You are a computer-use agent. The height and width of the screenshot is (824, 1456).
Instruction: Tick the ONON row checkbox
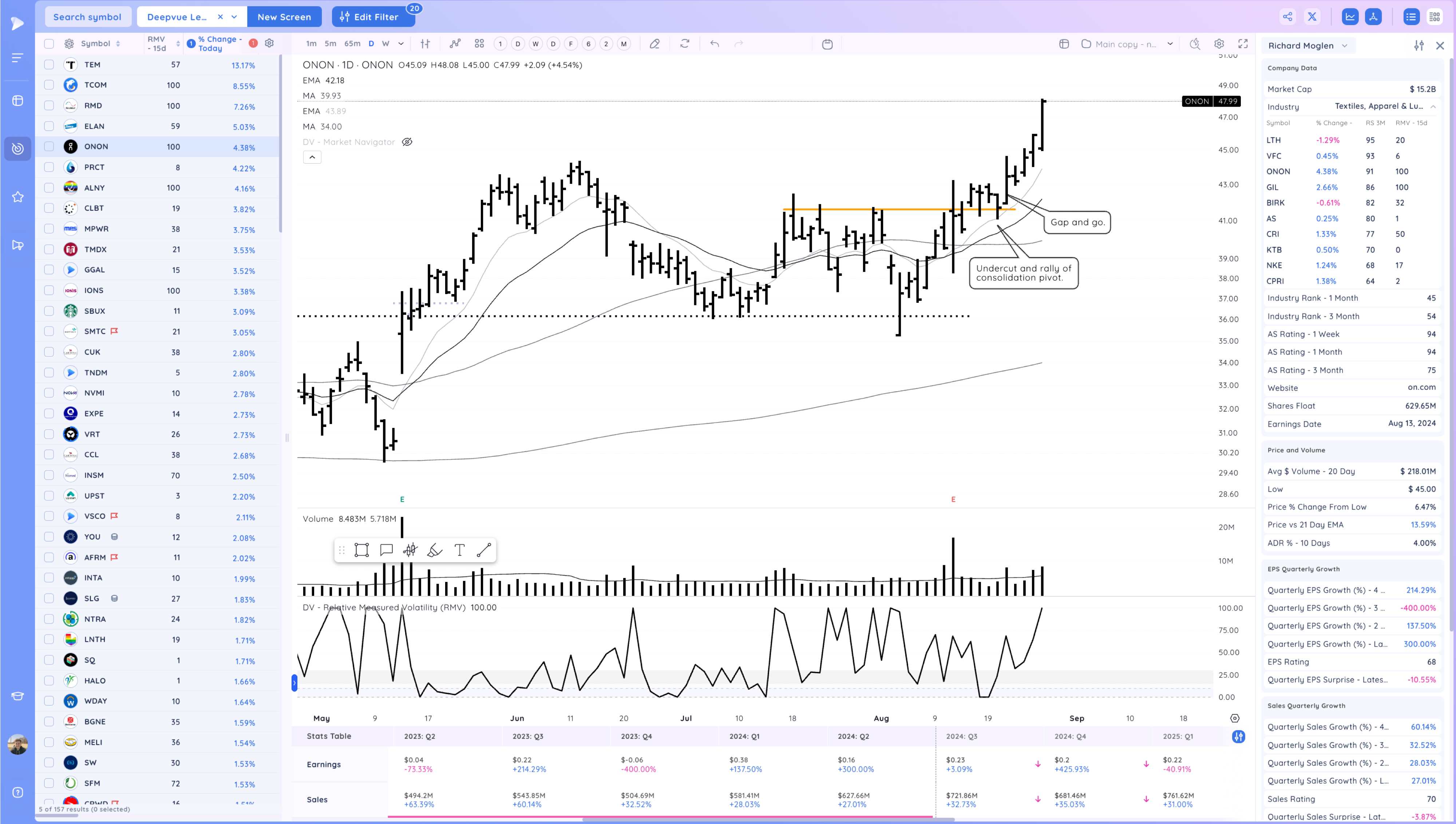click(x=49, y=147)
